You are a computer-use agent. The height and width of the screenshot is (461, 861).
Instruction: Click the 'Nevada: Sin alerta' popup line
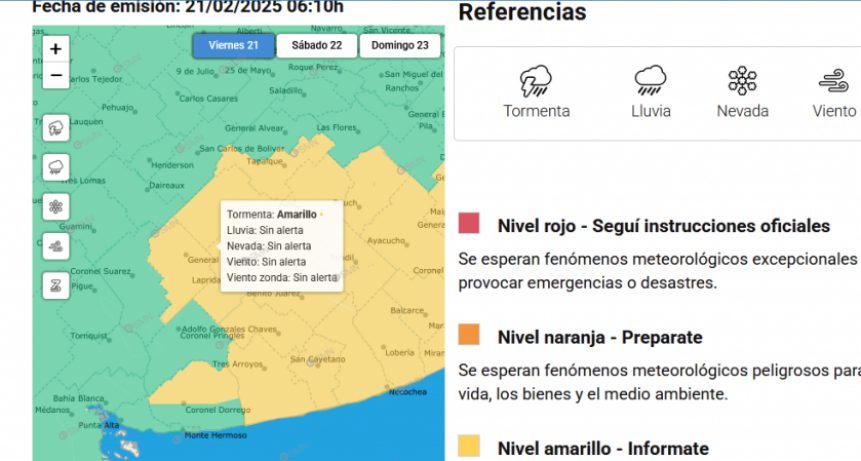coord(269,246)
